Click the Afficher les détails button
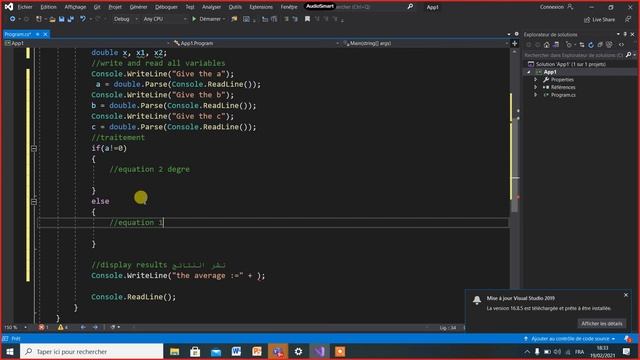 602,323
